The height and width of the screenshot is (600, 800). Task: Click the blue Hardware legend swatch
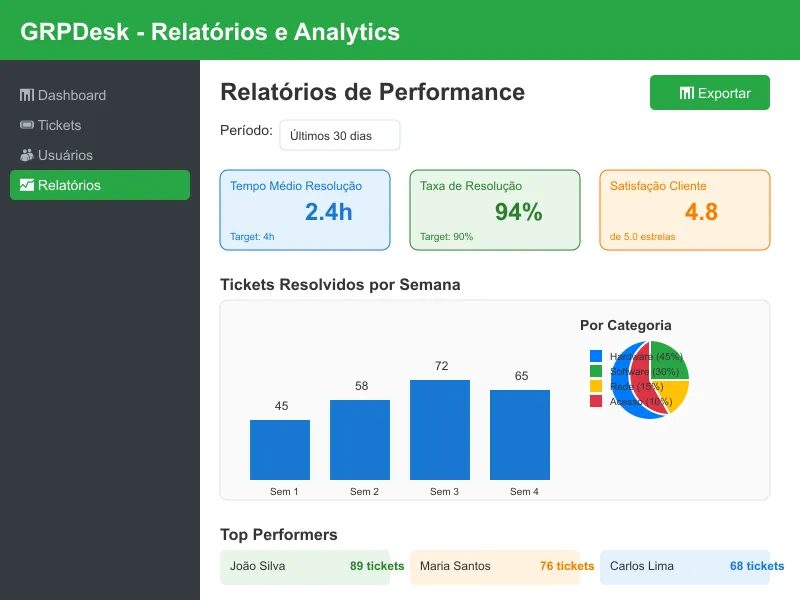(596, 356)
